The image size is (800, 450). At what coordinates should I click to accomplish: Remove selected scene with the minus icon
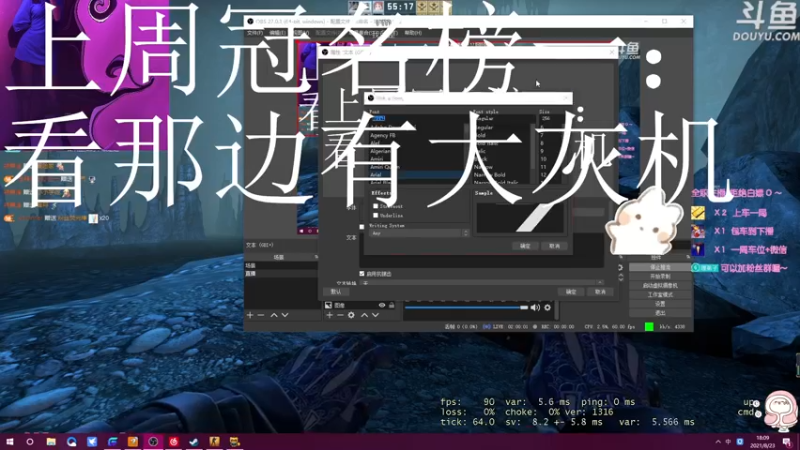pos(261,315)
